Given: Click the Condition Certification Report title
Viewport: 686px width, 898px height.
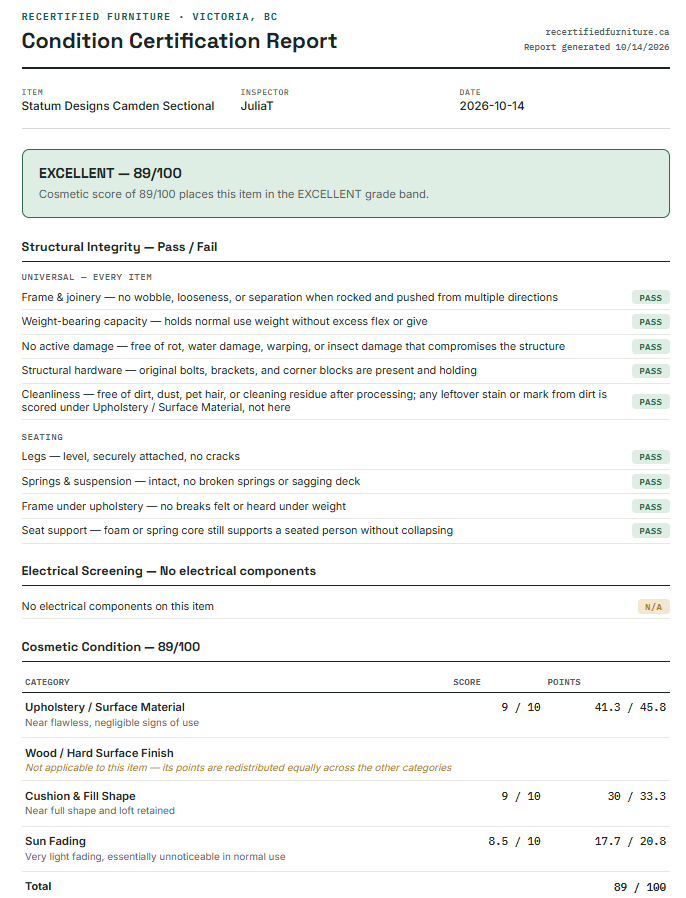Looking at the screenshot, I should click(x=179, y=41).
